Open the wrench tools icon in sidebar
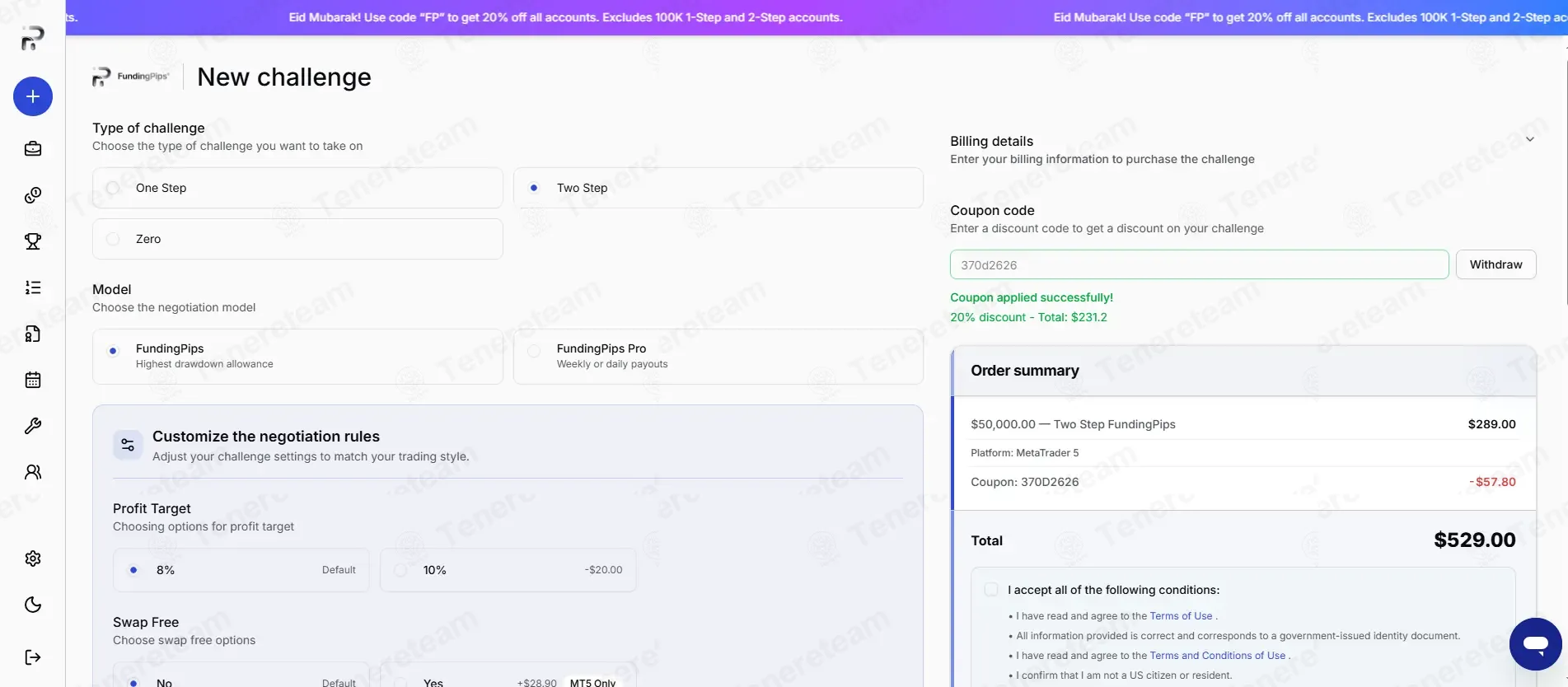The image size is (1568, 687). [x=33, y=426]
